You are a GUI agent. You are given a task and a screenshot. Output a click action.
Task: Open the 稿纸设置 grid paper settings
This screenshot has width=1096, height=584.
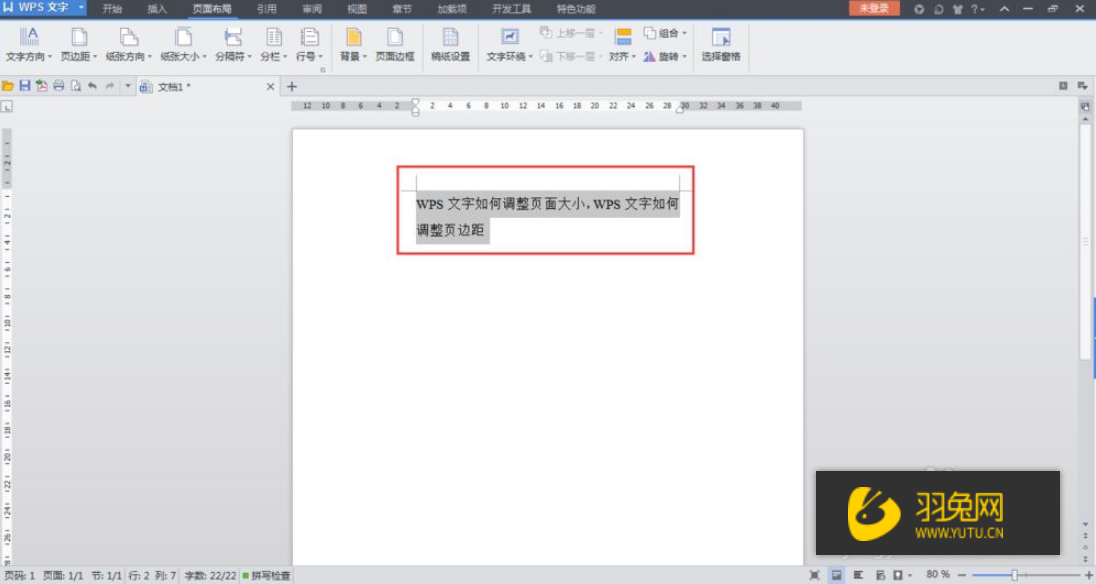(450, 45)
